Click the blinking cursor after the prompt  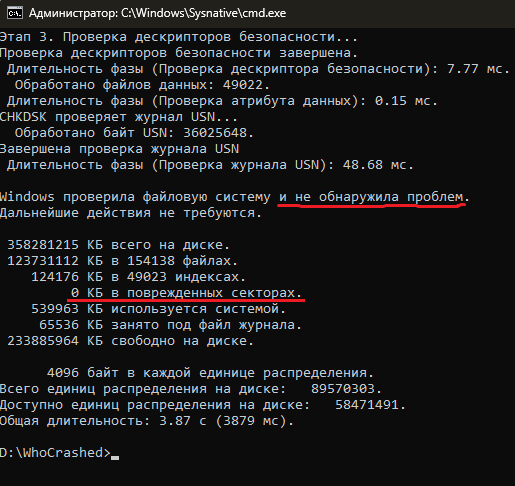point(115,458)
